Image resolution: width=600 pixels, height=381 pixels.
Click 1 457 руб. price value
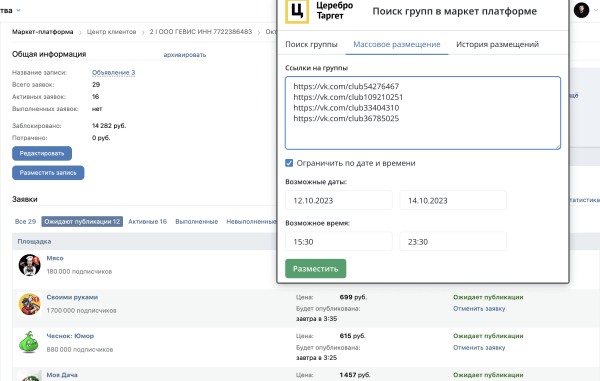[x=355, y=375]
